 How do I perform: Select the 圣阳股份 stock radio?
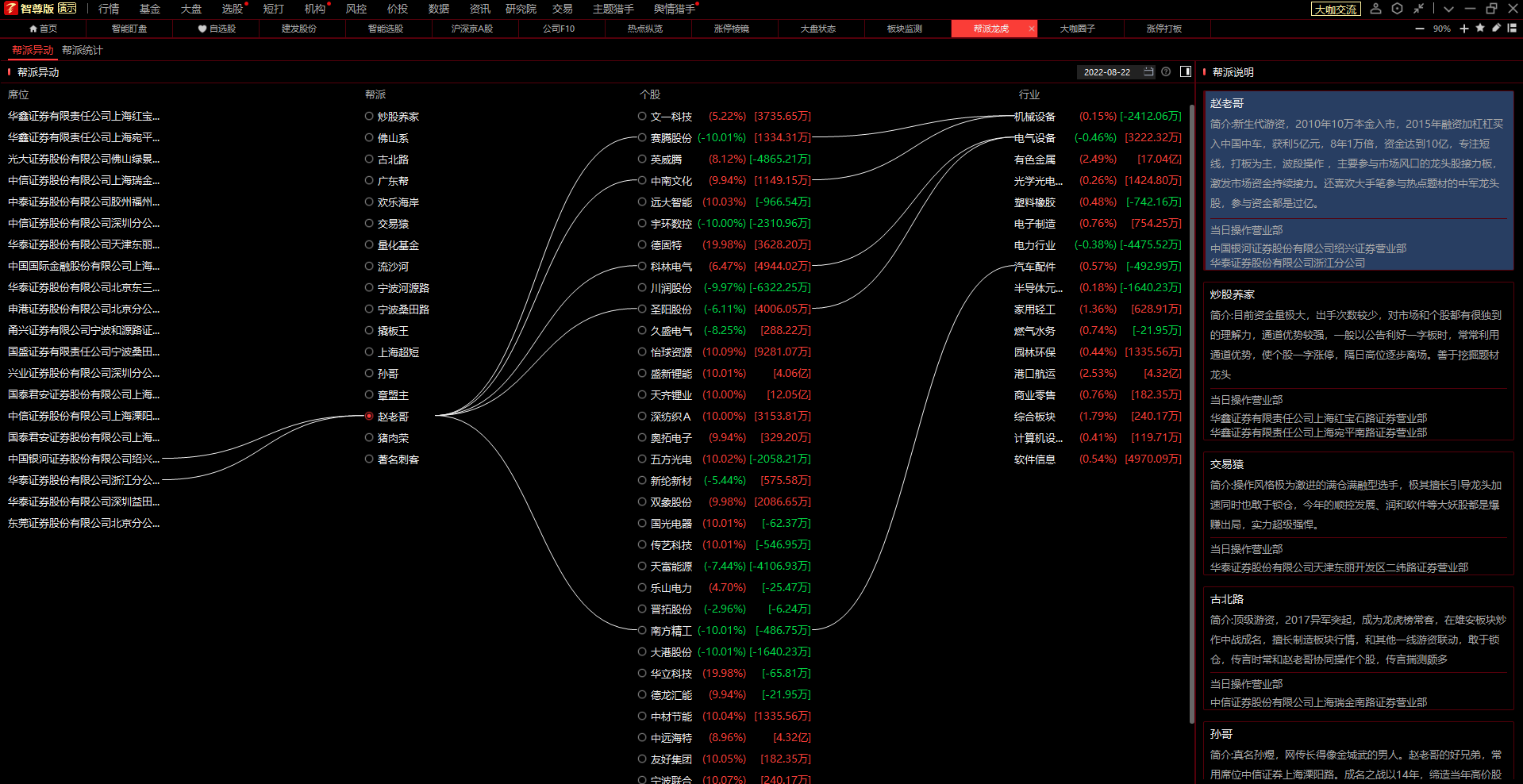(642, 309)
